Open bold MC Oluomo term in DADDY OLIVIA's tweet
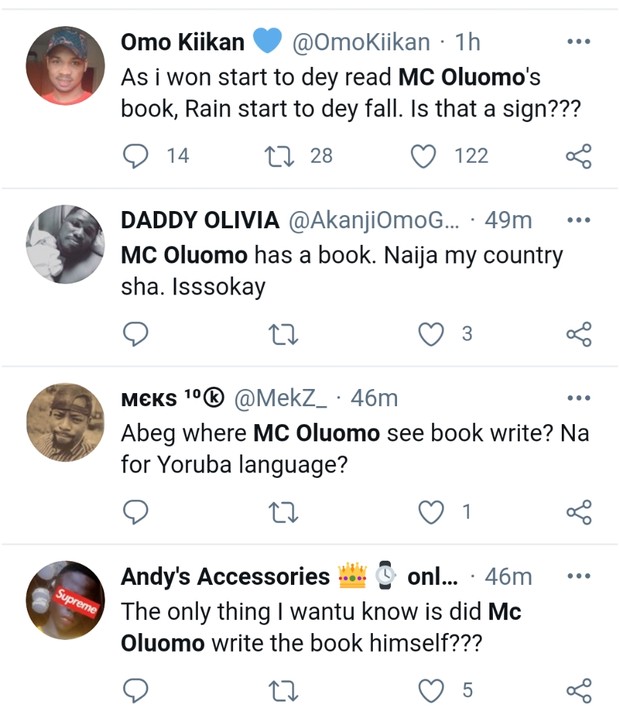 click(x=184, y=255)
